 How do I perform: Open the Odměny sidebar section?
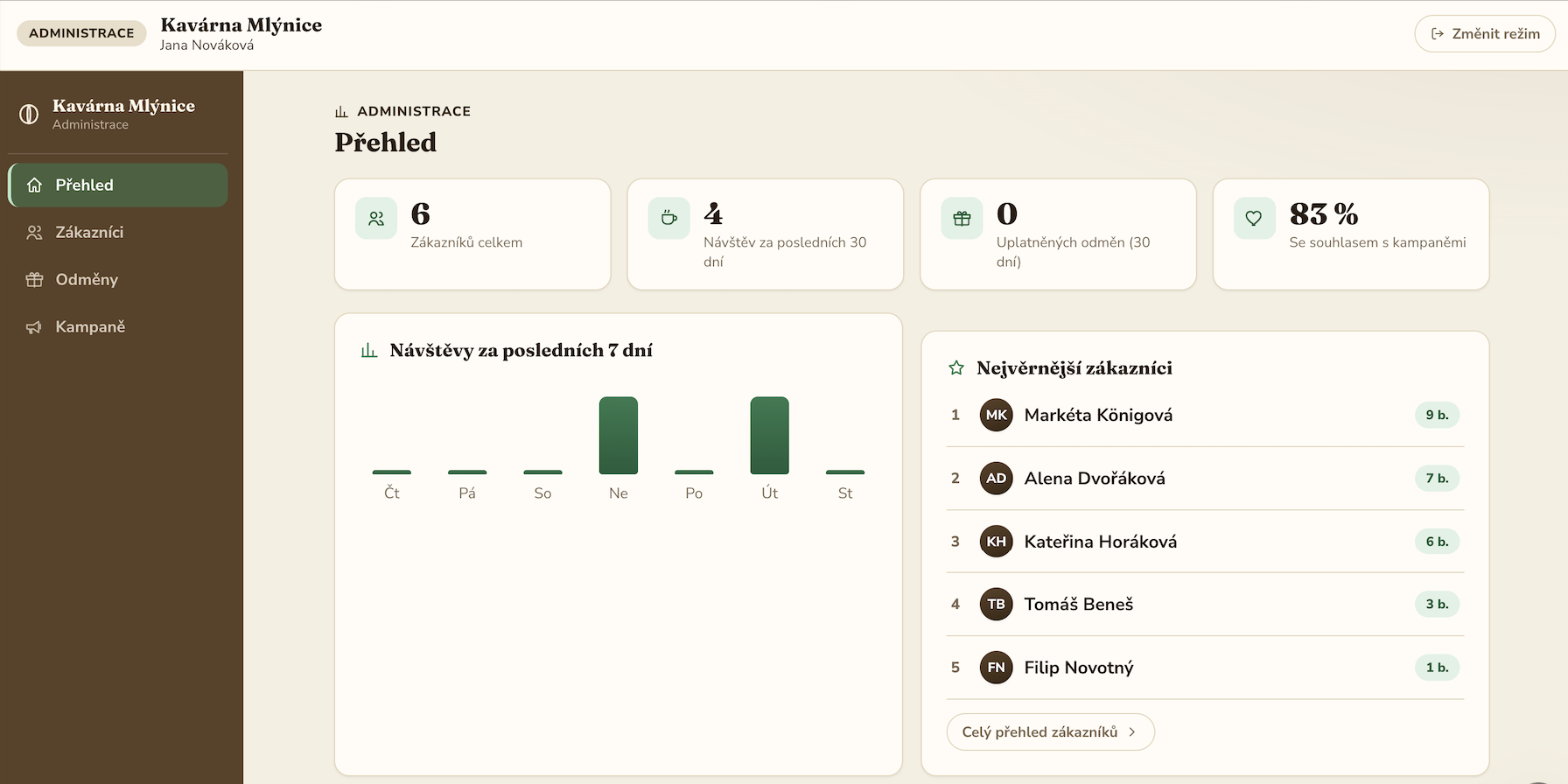coord(118,279)
